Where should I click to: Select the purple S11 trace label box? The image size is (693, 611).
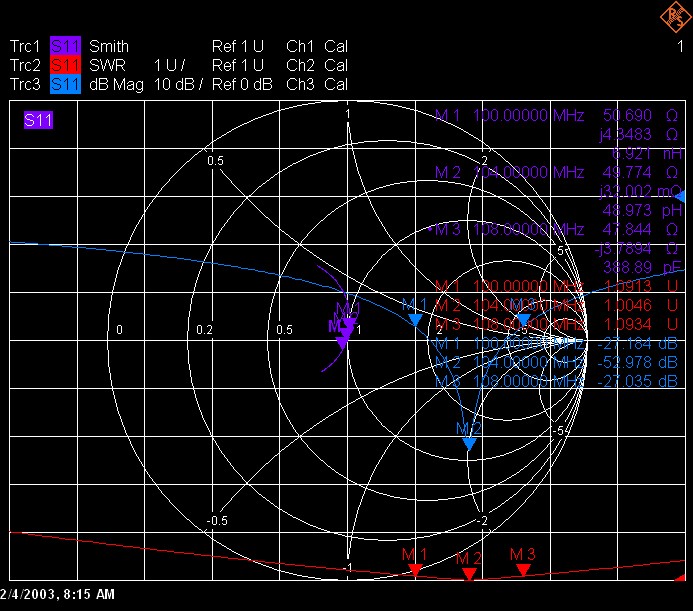click(x=38, y=120)
